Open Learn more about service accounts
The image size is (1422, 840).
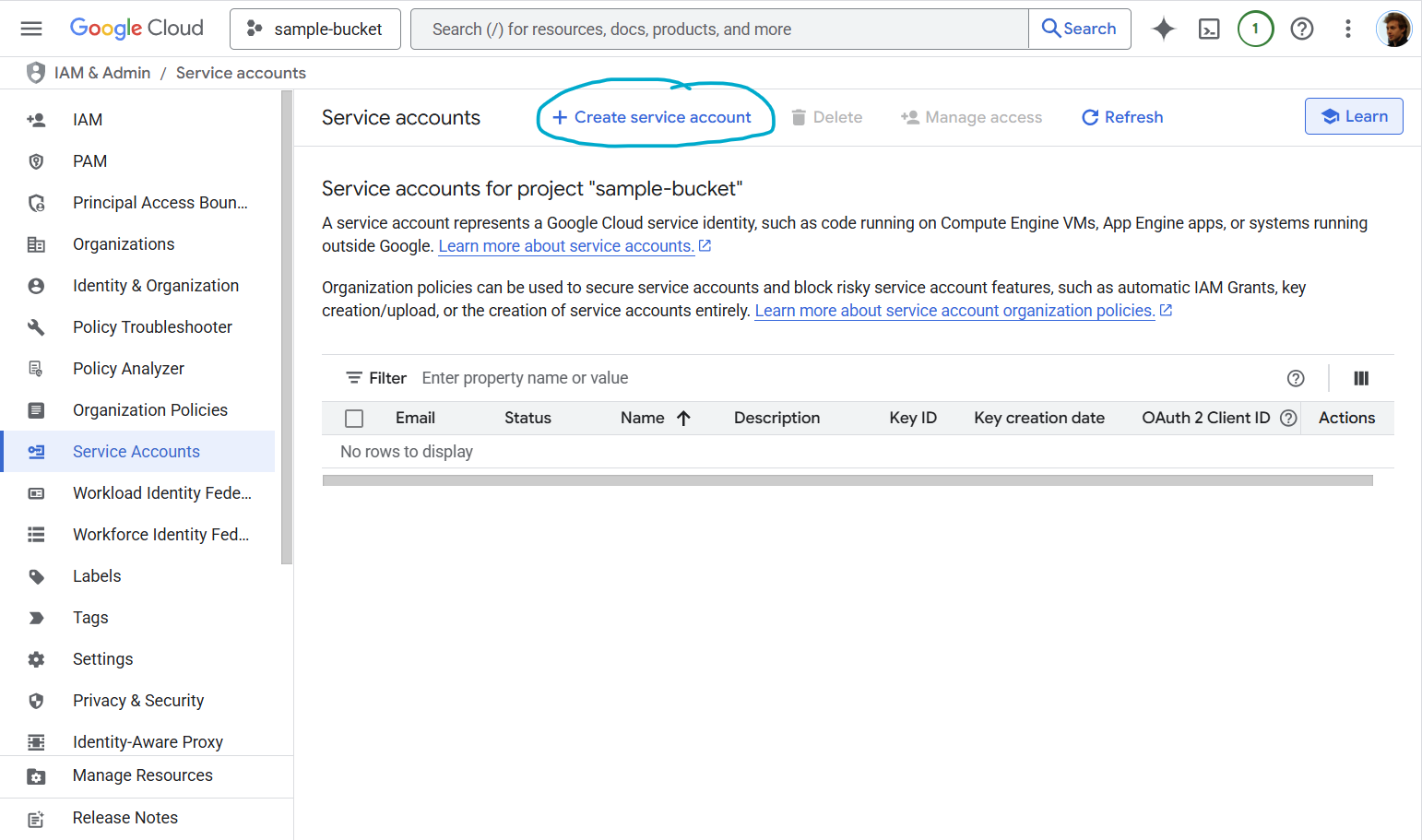pyautogui.click(x=566, y=245)
